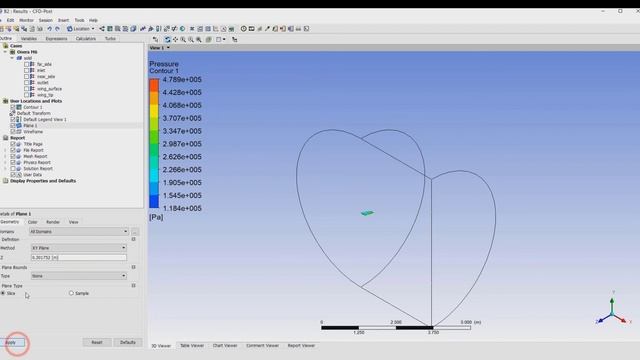Open the View 1 dropdown arrow
Viewport: 640px width, 360px height.
[x=168, y=48]
